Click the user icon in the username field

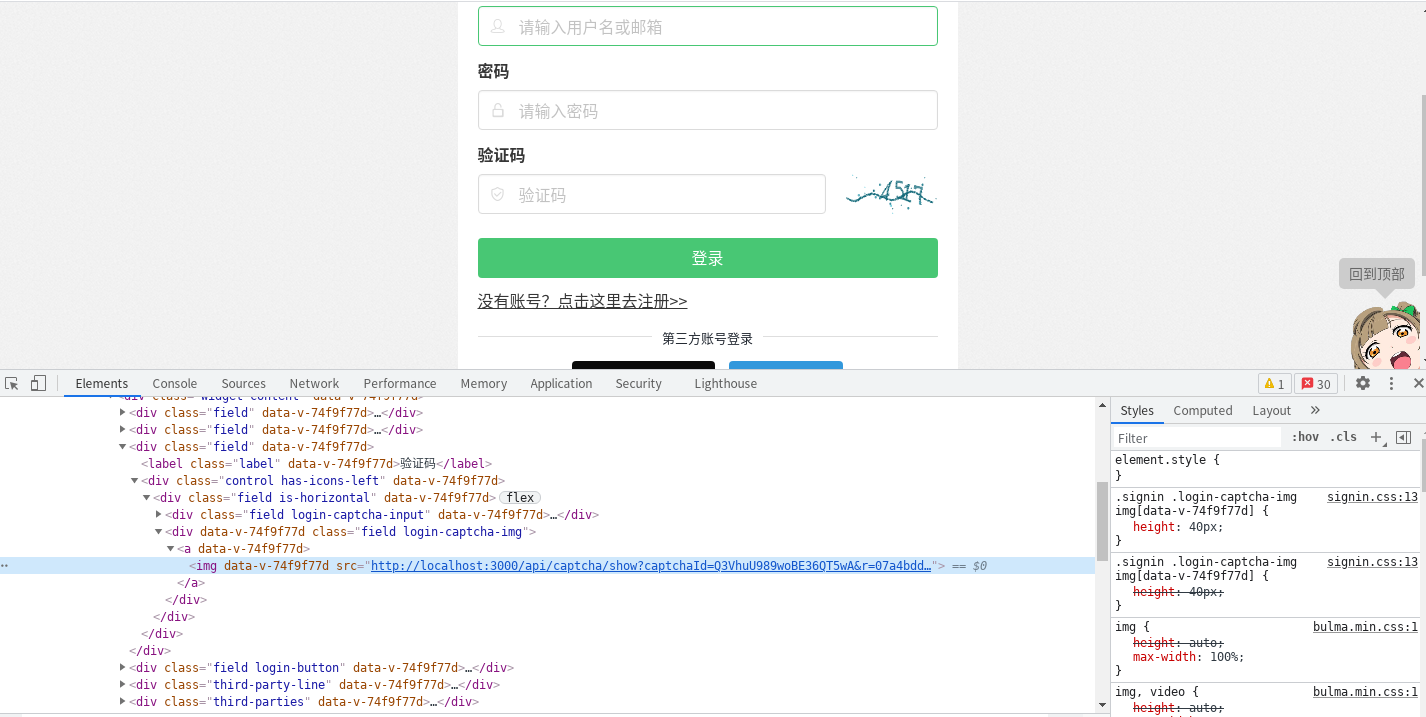coord(497,27)
